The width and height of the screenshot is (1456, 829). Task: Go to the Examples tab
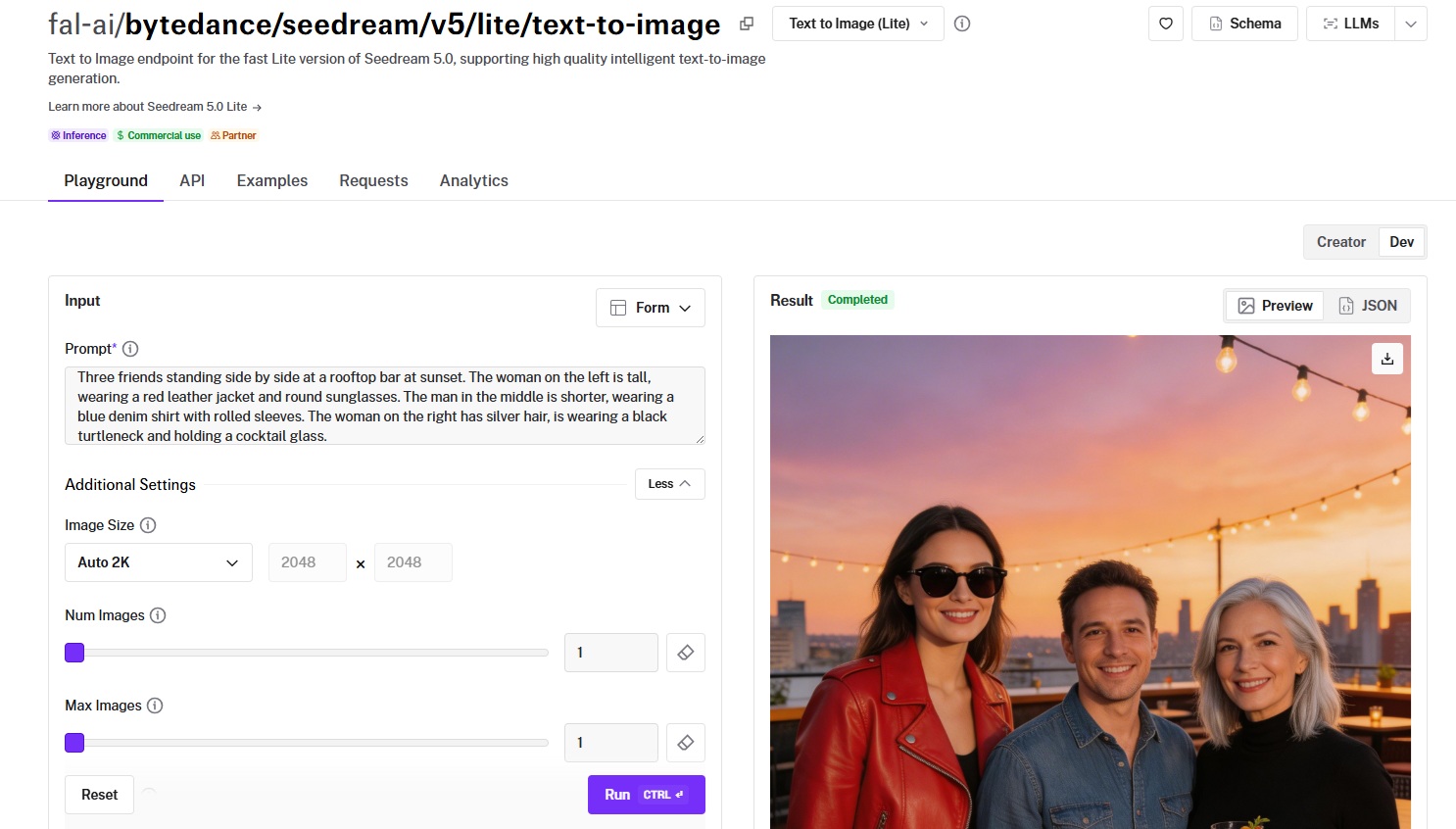tap(272, 180)
